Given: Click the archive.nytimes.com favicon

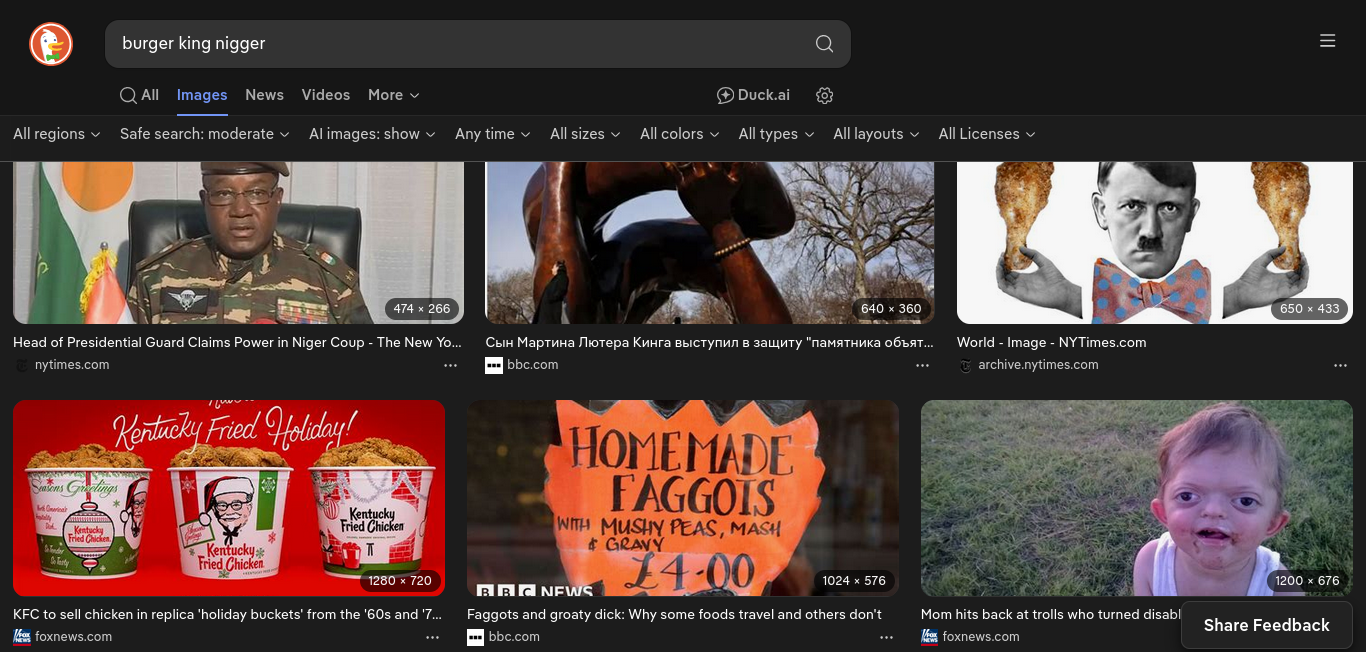Looking at the screenshot, I should click(x=965, y=365).
